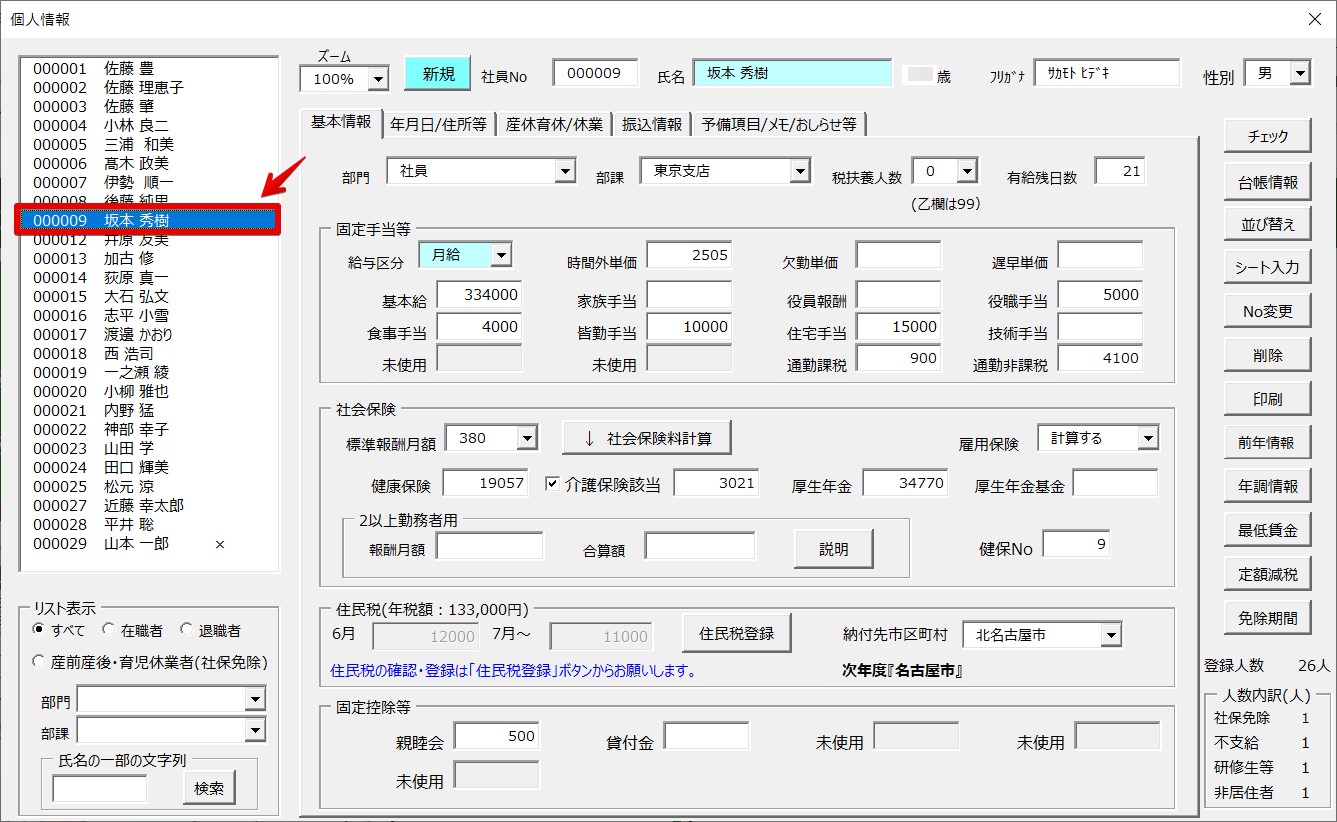
Task: Expand the ズーム 100% dropdown
Action: coord(378,79)
